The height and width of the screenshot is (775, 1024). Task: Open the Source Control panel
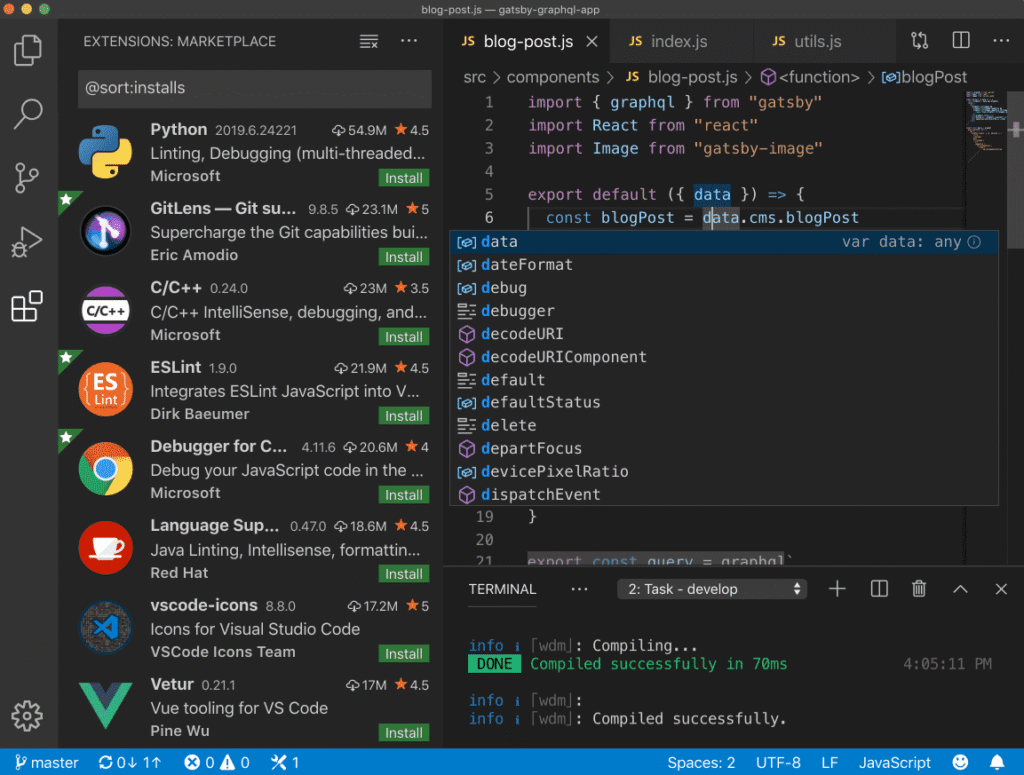tap(28, 177)
